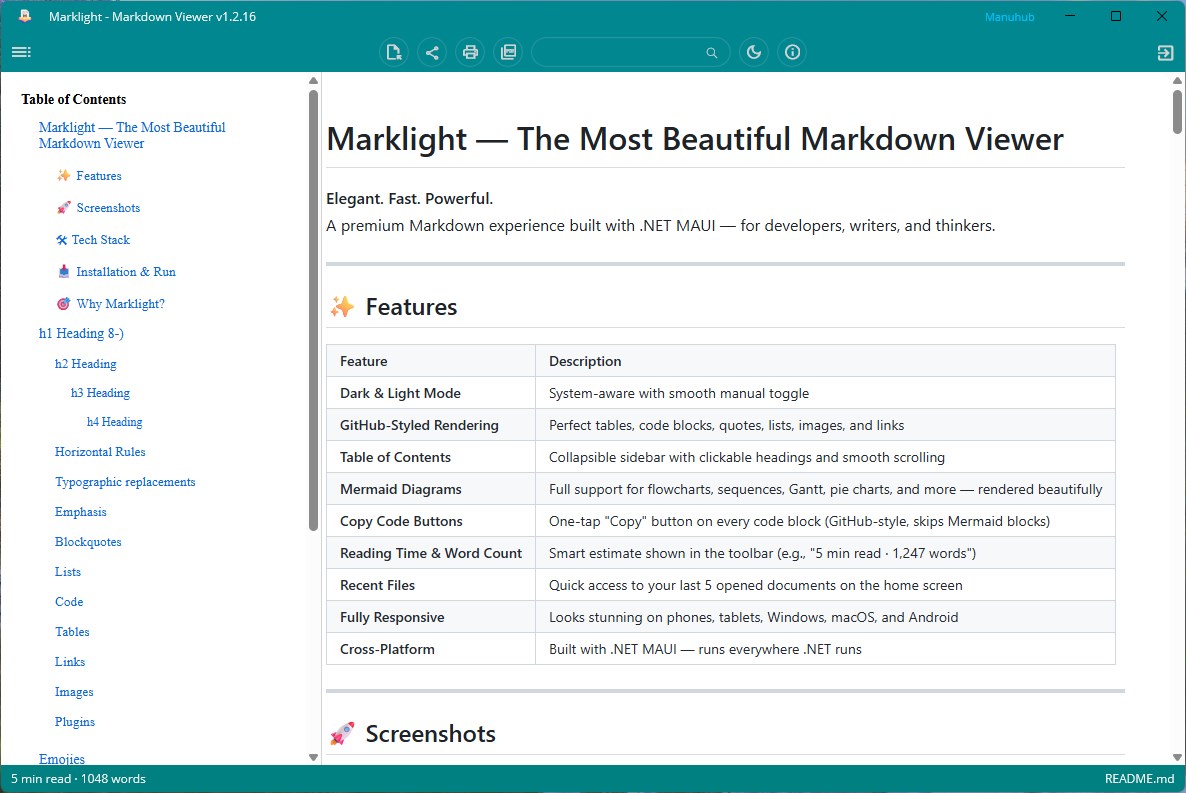This screenshot has height=793, width=1186.
Task: Click the export to PDF icon
Action: point(508,52)
